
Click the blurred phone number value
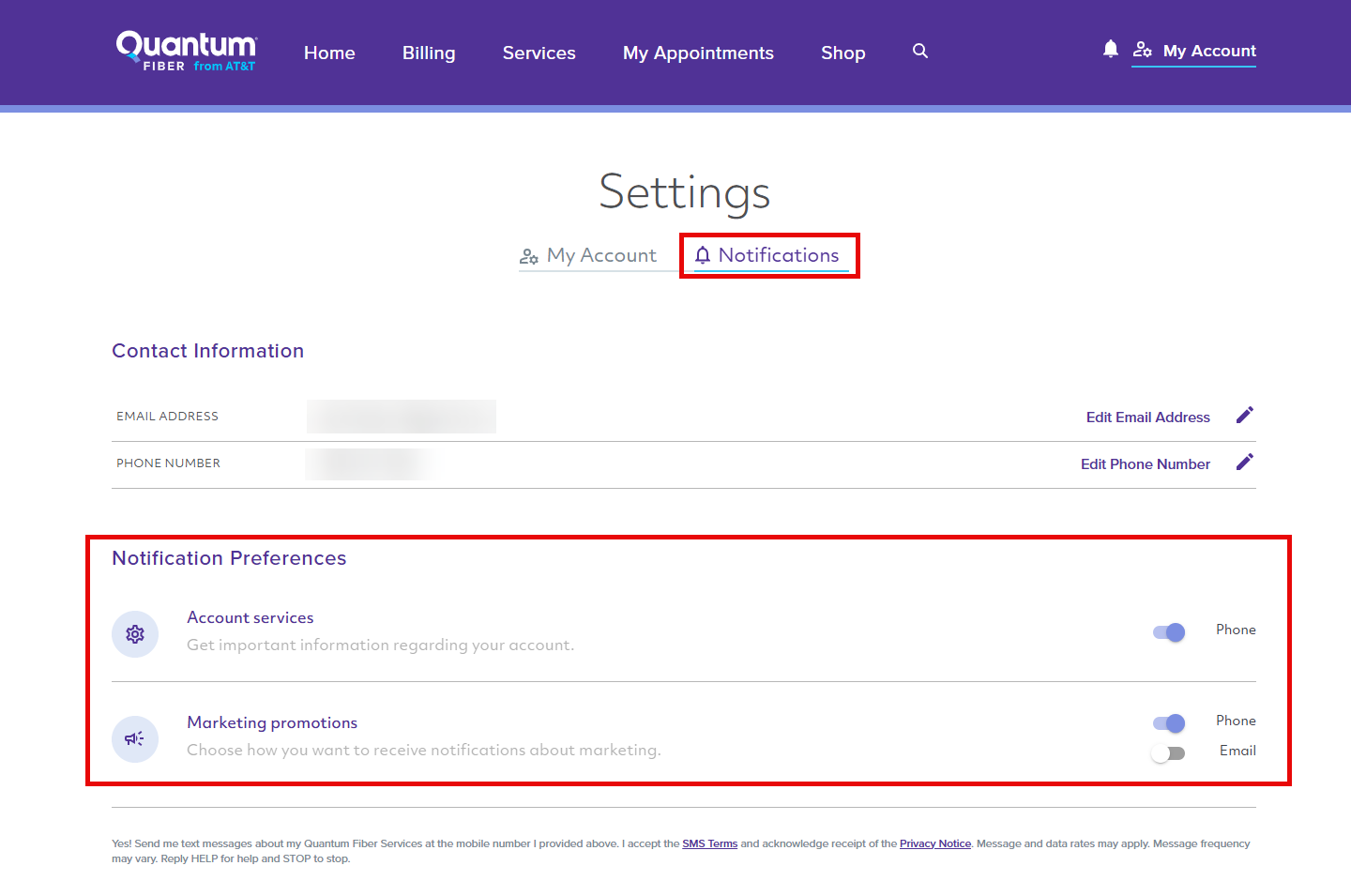coord(371,463)
